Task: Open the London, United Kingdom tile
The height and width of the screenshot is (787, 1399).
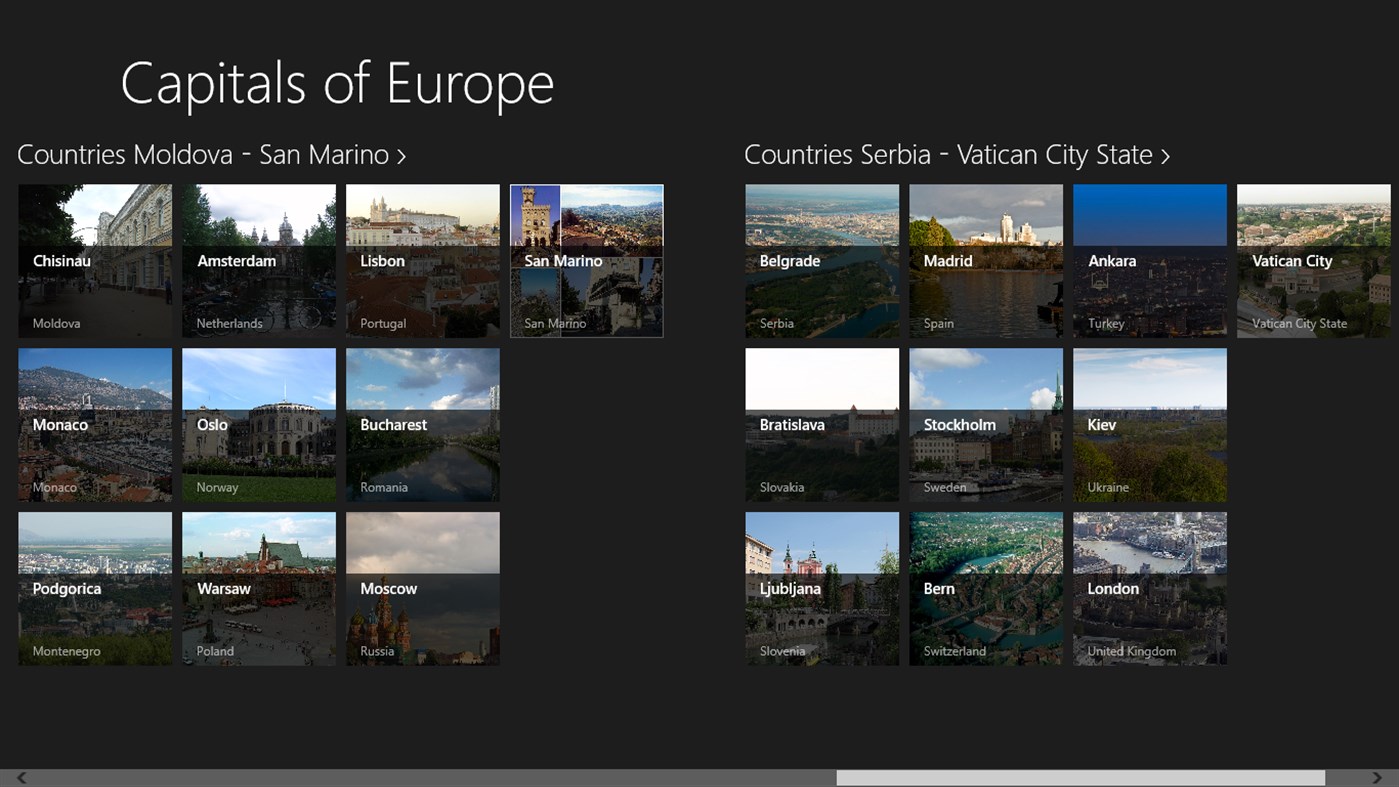Action: [1149, 588]
